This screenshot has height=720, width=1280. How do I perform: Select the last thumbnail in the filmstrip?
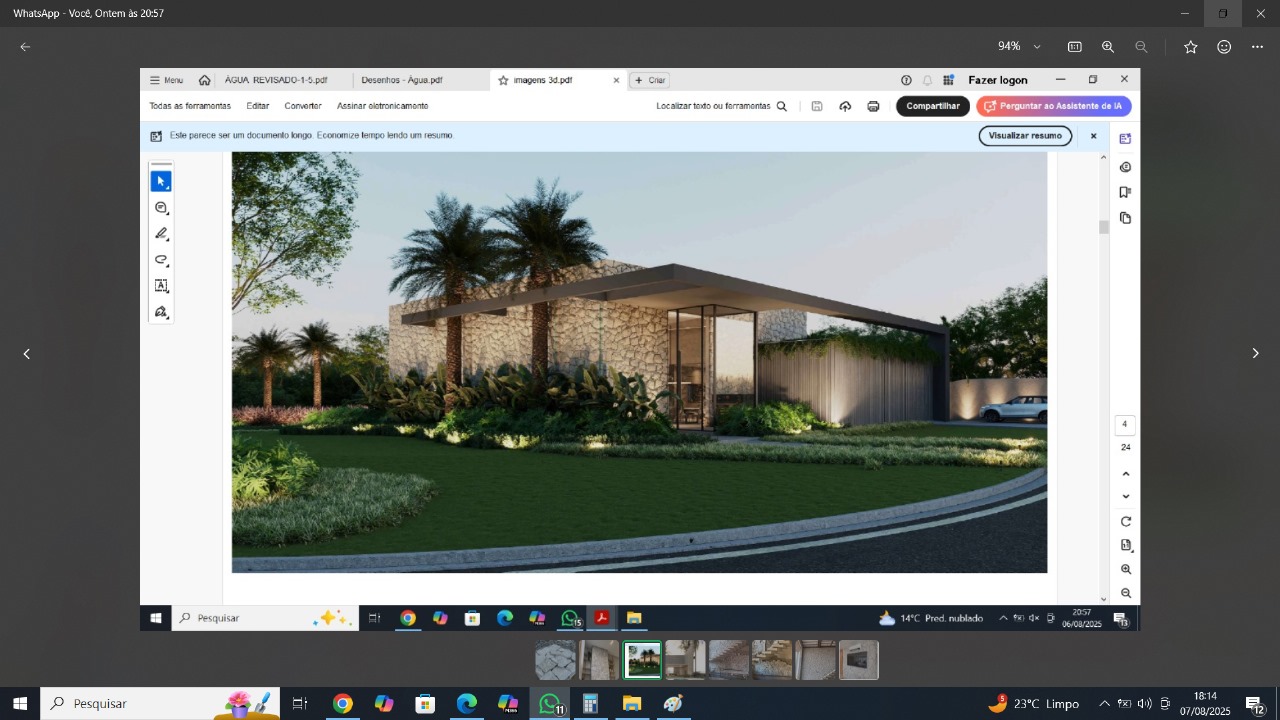(x=858, y=660)
